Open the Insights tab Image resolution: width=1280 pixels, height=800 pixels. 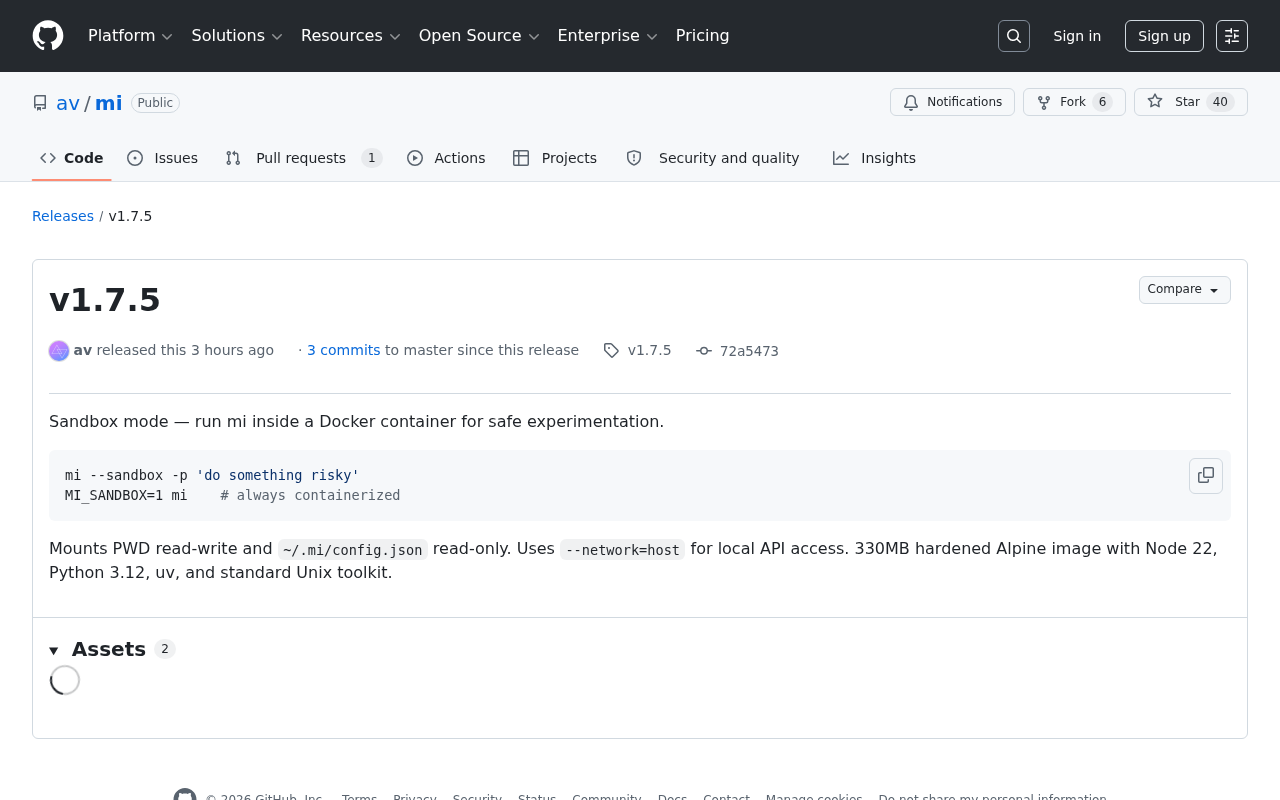875,158
